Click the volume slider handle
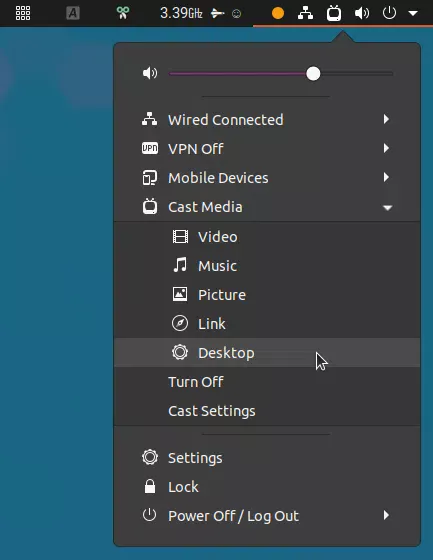Image resolution: width=433 pixels, height=560 pixels. tap(313, 74)
